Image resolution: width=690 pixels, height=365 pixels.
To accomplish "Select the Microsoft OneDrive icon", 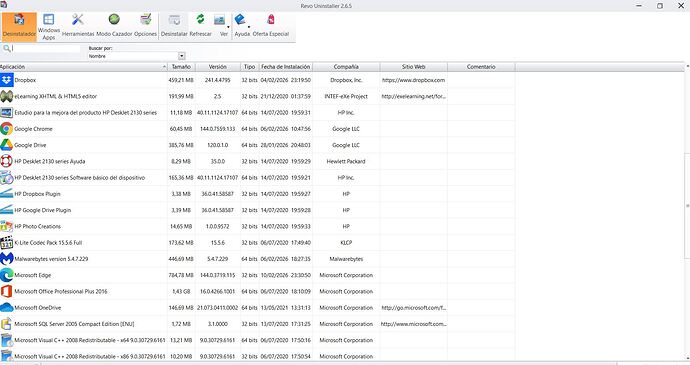I will [x=7, y=308].
